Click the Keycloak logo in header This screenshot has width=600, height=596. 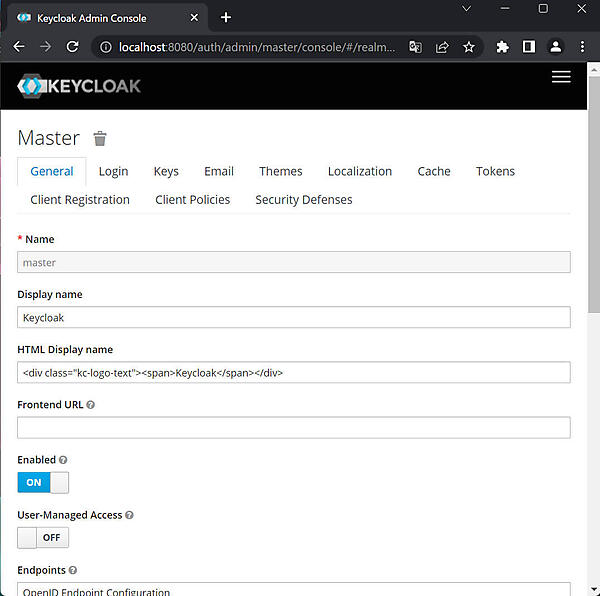pos(80,86)
